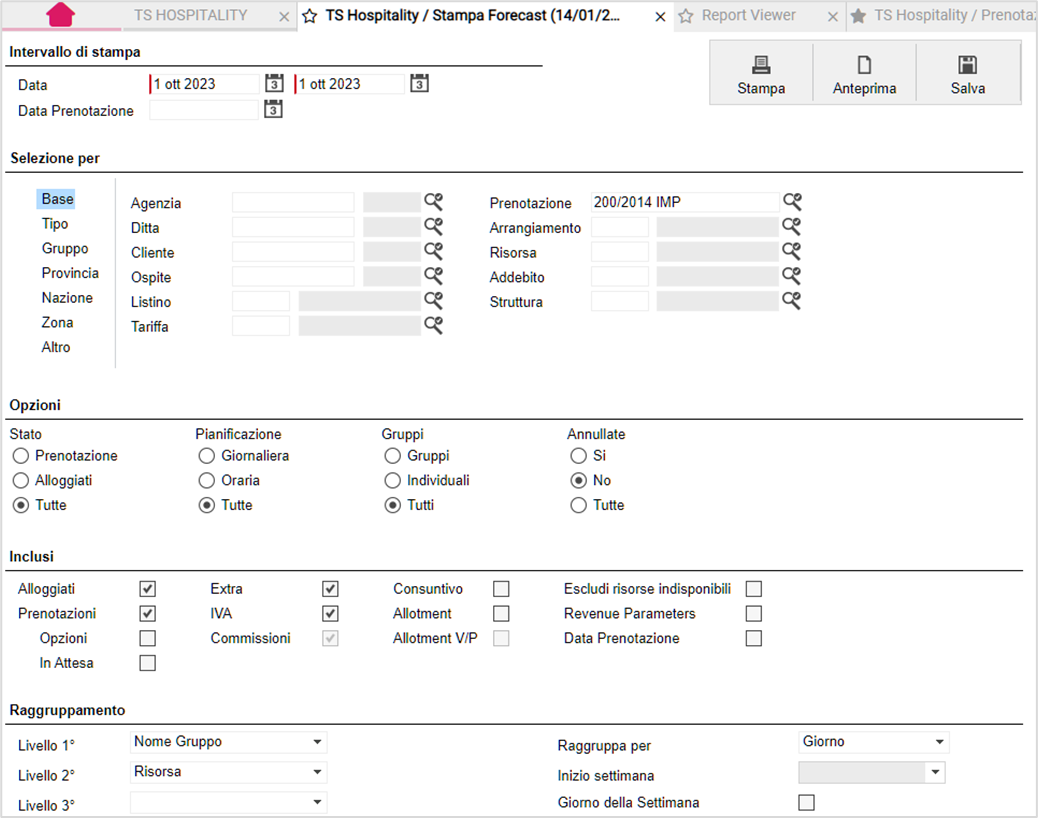Switch to the Report Viewer tab
Viewport: 1038px width, 818px height.
(749, 15)
